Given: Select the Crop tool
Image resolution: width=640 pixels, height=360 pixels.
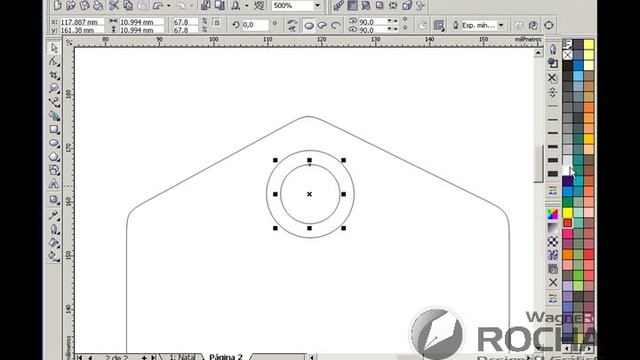Looking at the screenshot, I should pyautogui.click(x=54, y=75).
